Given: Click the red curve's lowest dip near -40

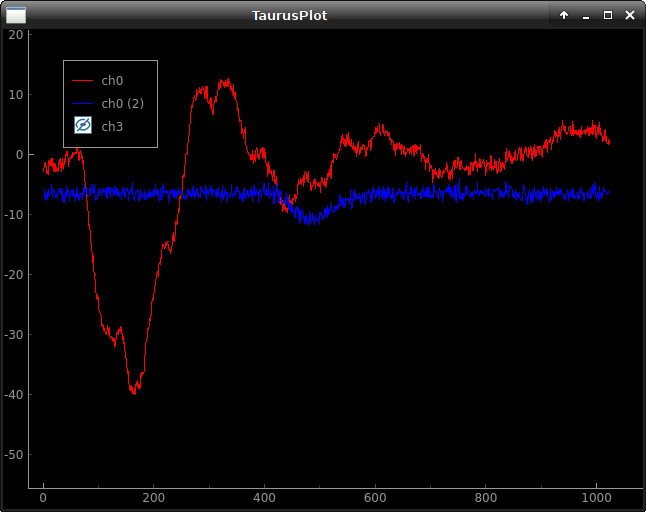Looking at the screenshot, I should [x=134, y=389].
